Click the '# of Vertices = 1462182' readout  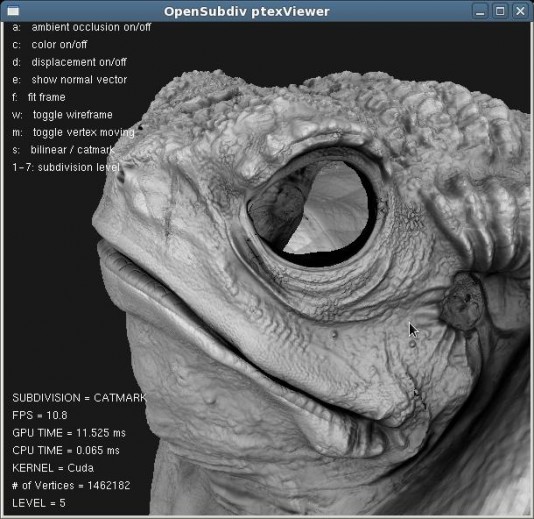71,486
